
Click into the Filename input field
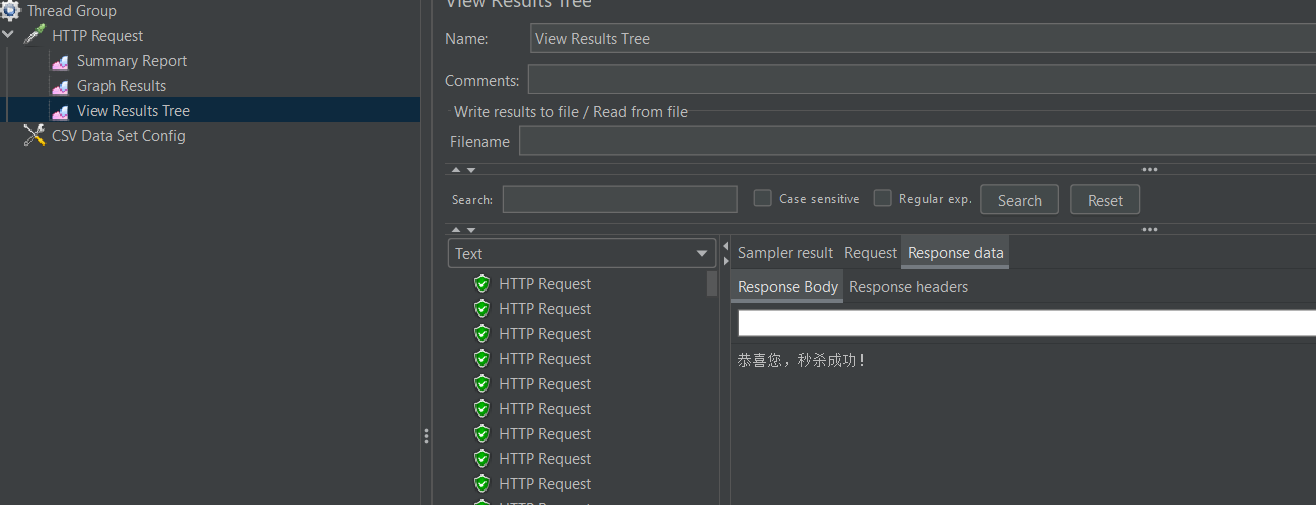click(917, 142)
